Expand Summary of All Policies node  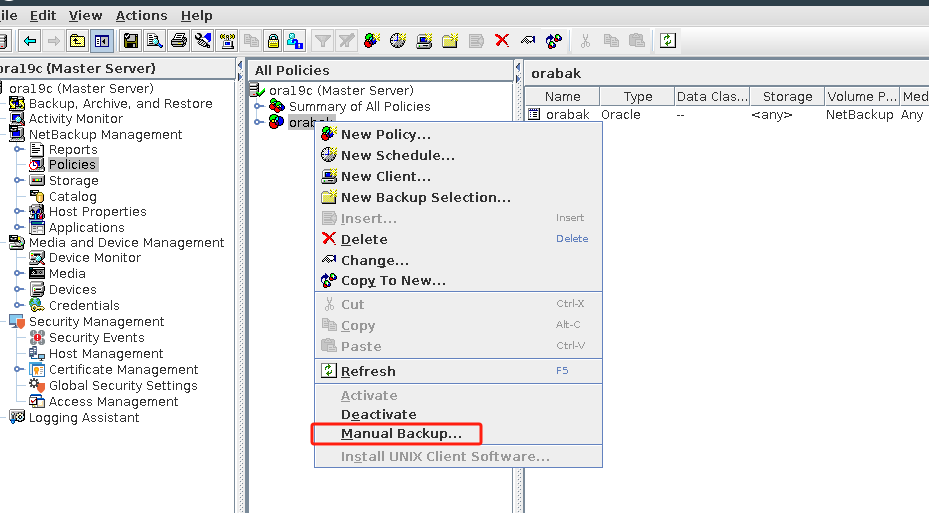tap(259, 106)
